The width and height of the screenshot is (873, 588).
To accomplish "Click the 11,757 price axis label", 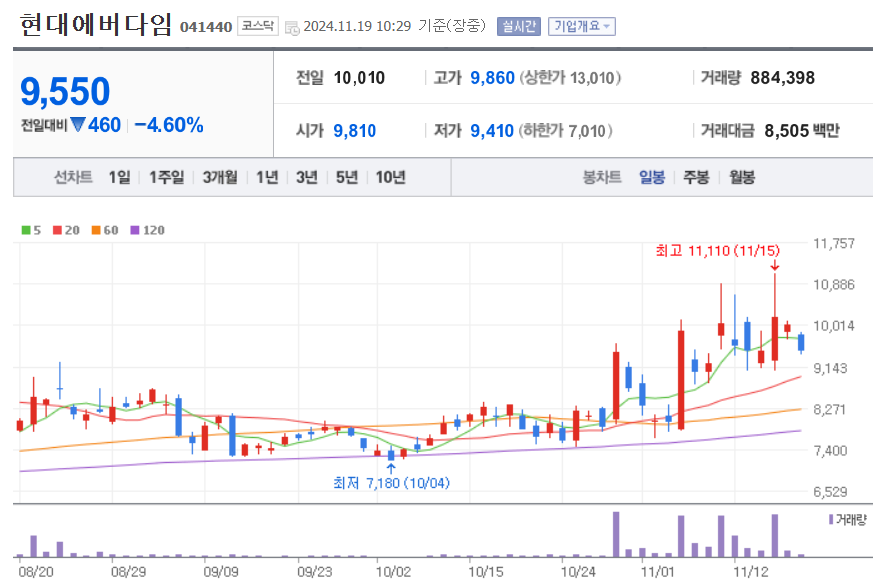I will tap(833, 243).
